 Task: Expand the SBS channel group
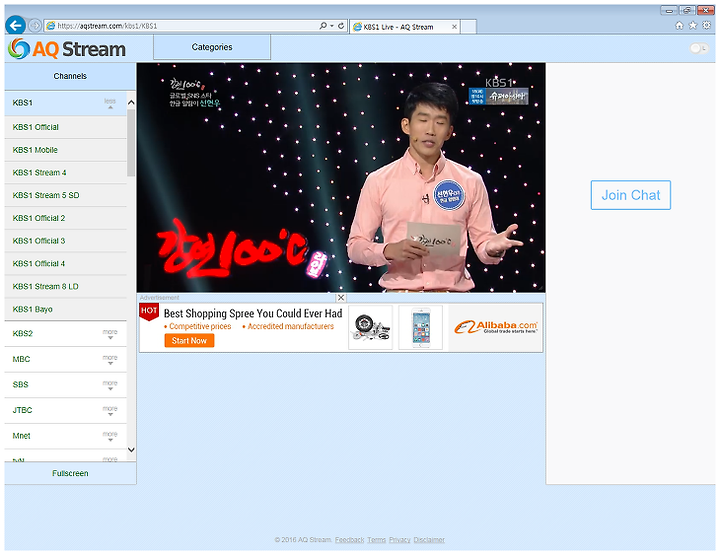pos(110,385)
